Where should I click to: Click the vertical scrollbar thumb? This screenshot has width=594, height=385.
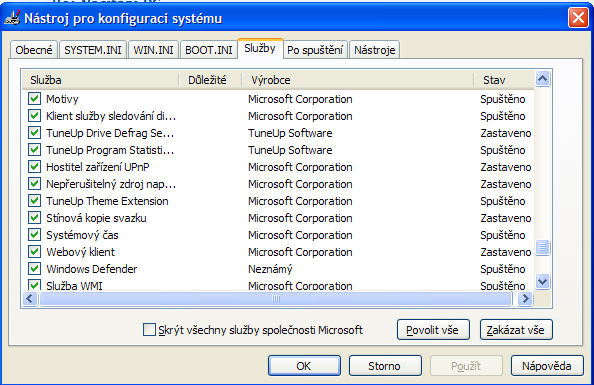[542, 247]
